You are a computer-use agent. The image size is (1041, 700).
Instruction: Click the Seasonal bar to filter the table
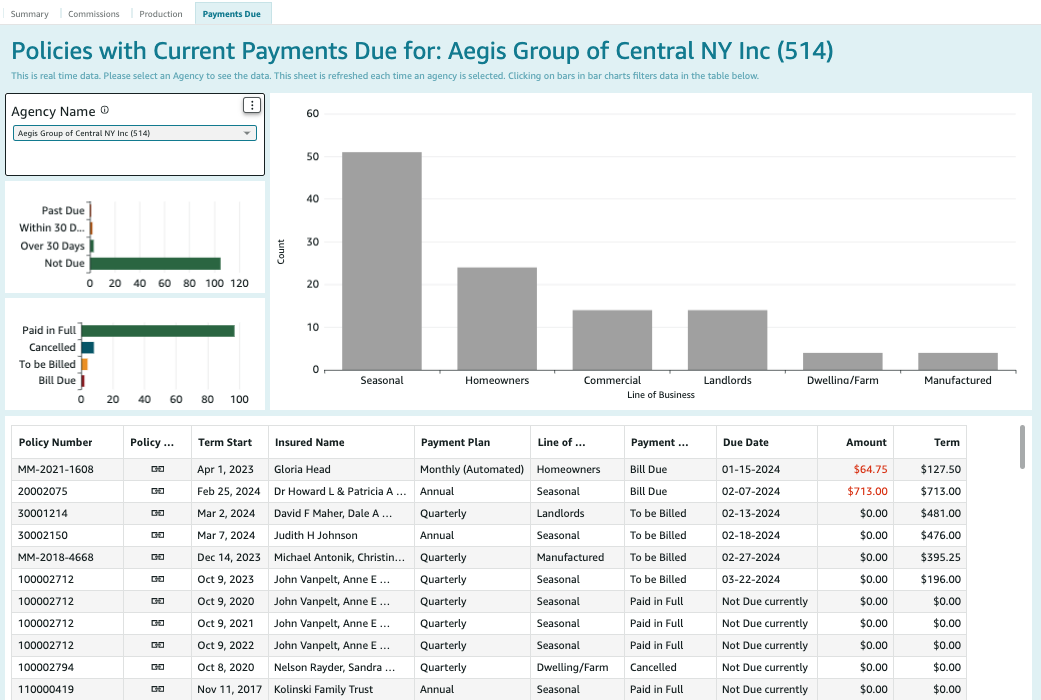click(382, 260)
